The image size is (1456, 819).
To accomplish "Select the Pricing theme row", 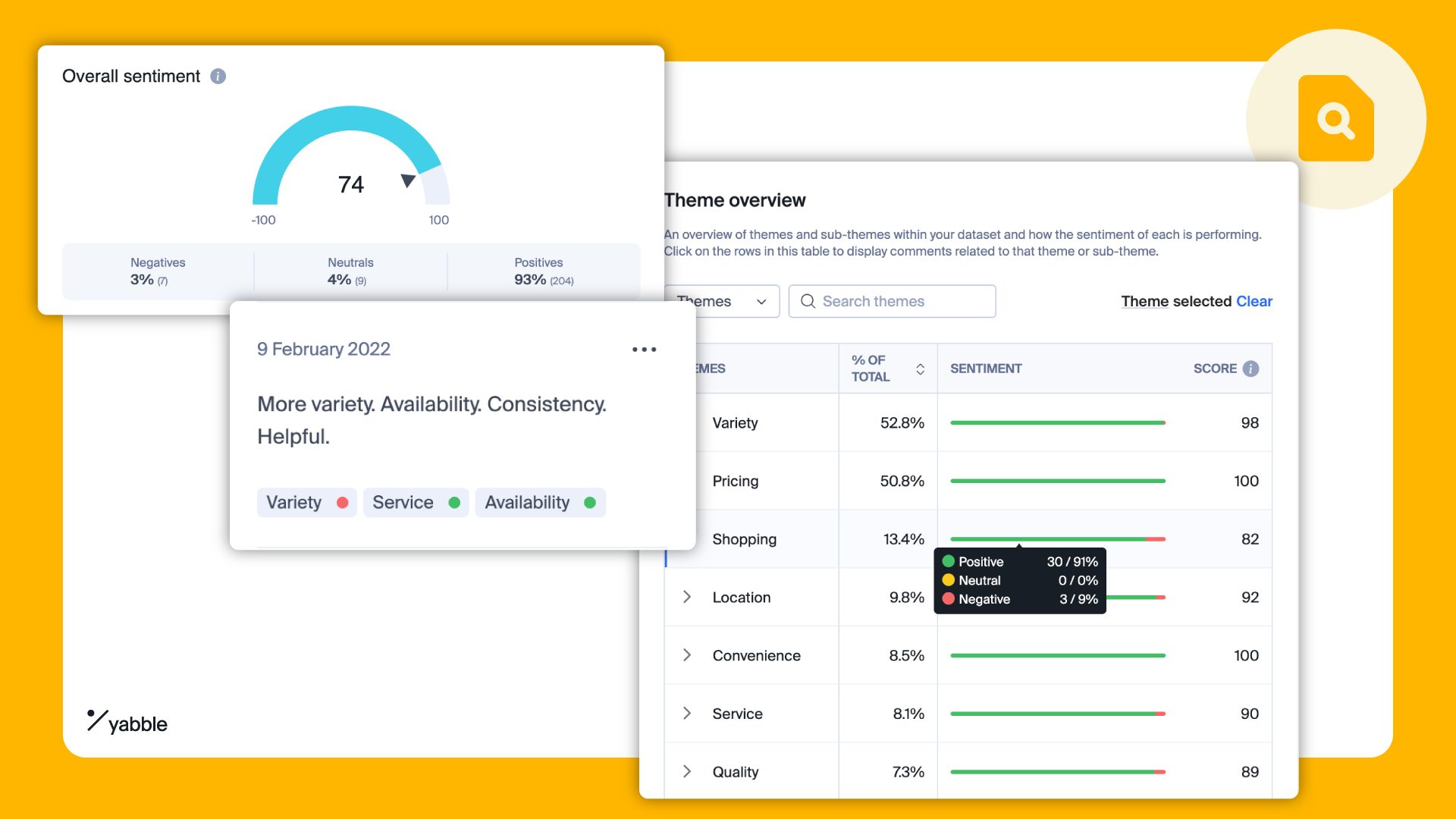I will click(x=736, y=481).
